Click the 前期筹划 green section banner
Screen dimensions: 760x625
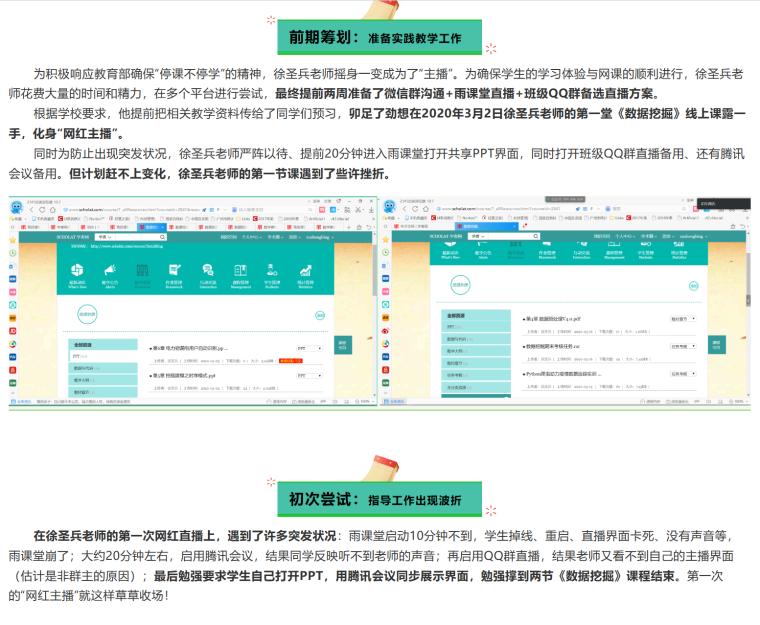381,38
